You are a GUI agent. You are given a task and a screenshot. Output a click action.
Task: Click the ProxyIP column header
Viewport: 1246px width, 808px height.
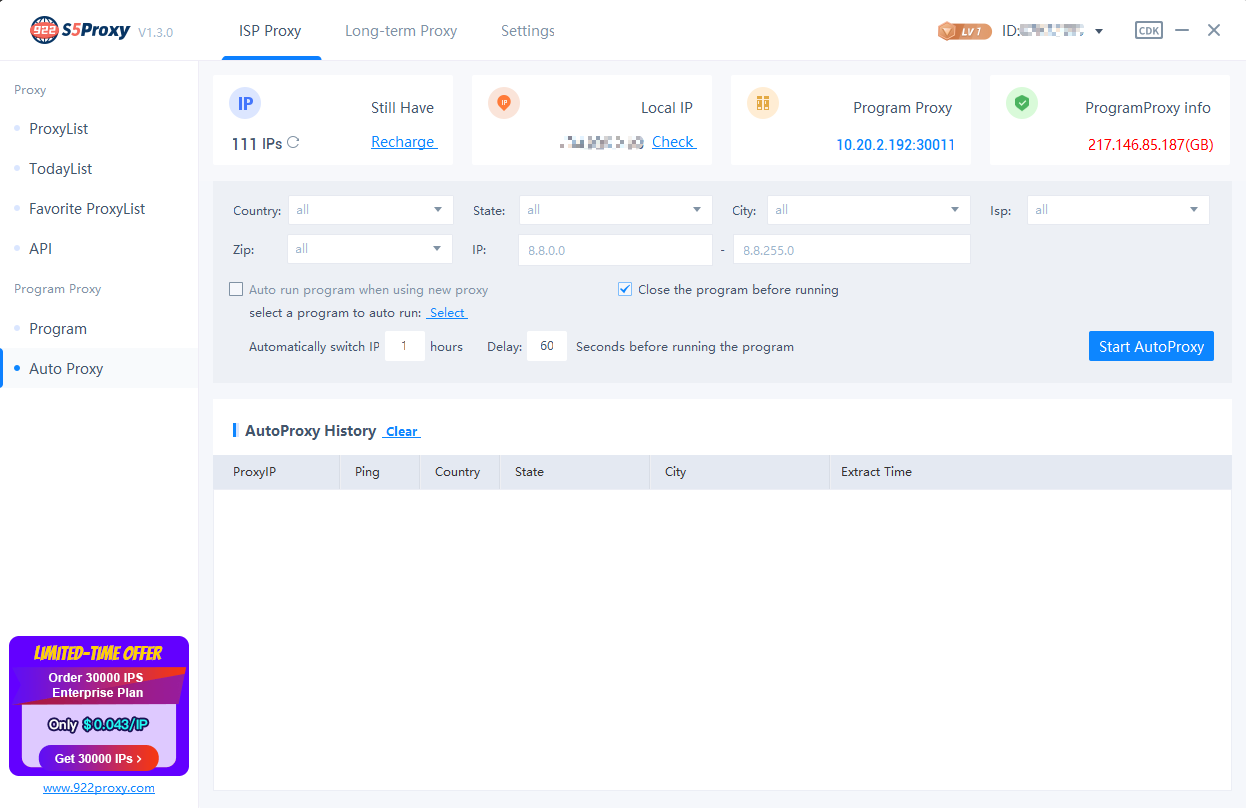point(277,472)
